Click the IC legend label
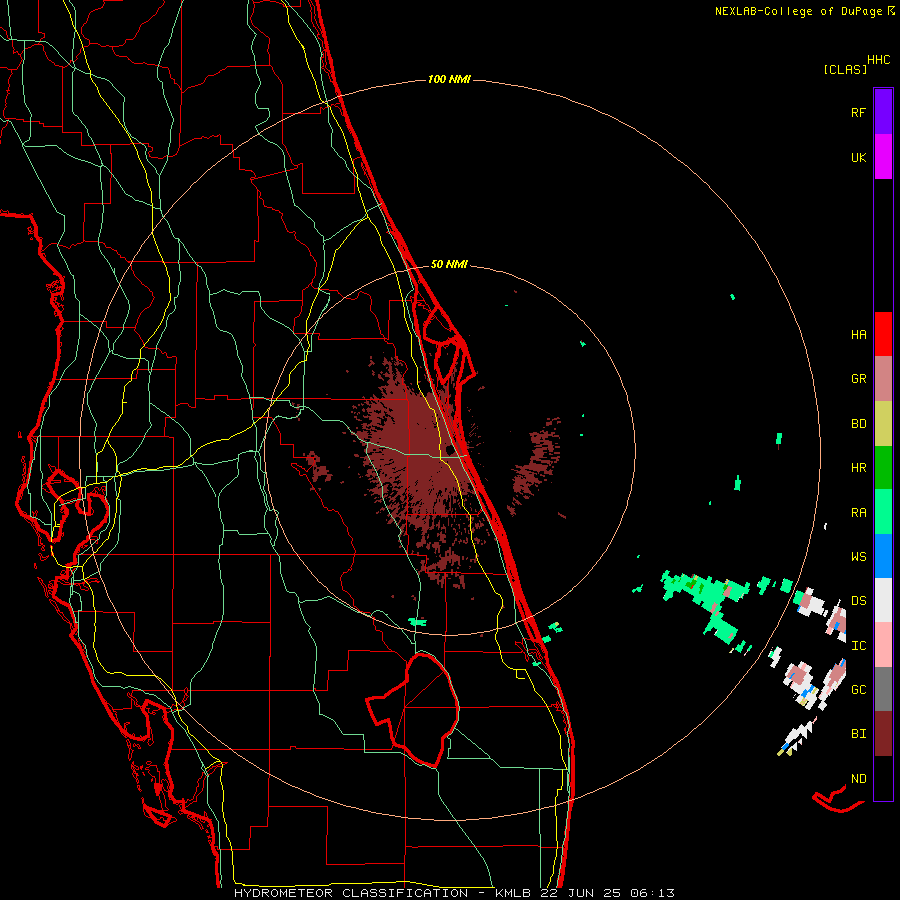This screenshot has width=900, height=900. click(x=858, y=646)
